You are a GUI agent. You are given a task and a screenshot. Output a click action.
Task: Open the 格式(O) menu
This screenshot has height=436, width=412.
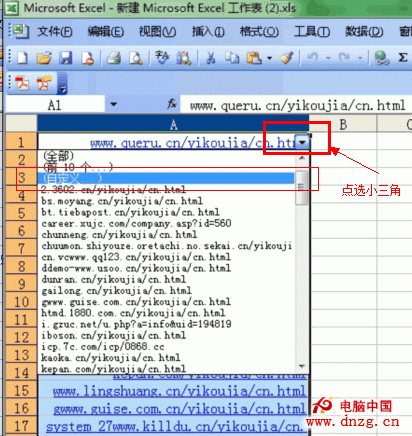(x=259, y=32)
